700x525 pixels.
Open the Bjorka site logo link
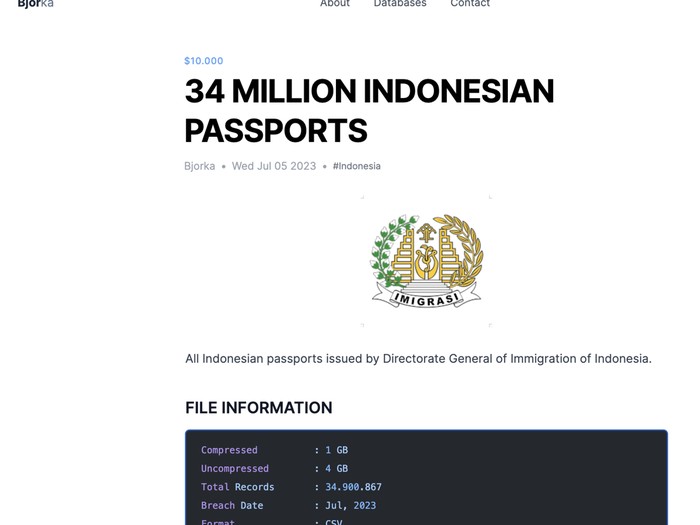tap(35, 4)
